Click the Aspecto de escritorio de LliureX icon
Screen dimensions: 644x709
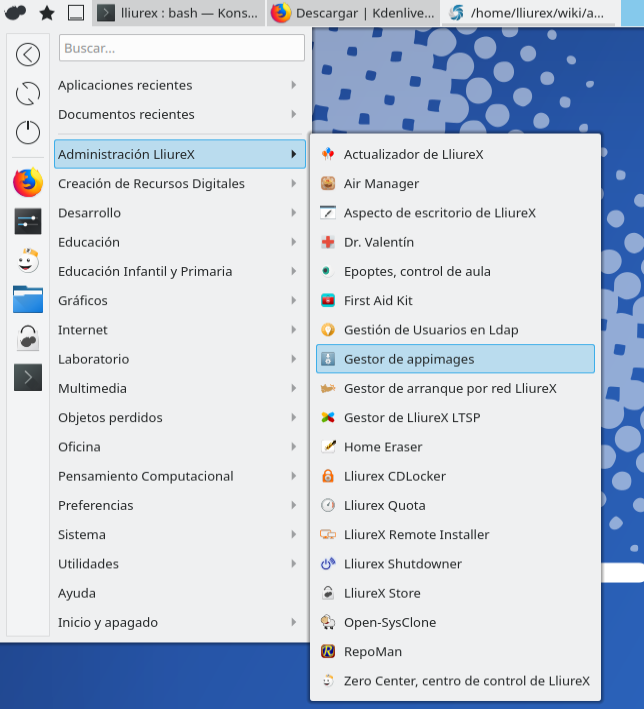[x=328, y=213]
